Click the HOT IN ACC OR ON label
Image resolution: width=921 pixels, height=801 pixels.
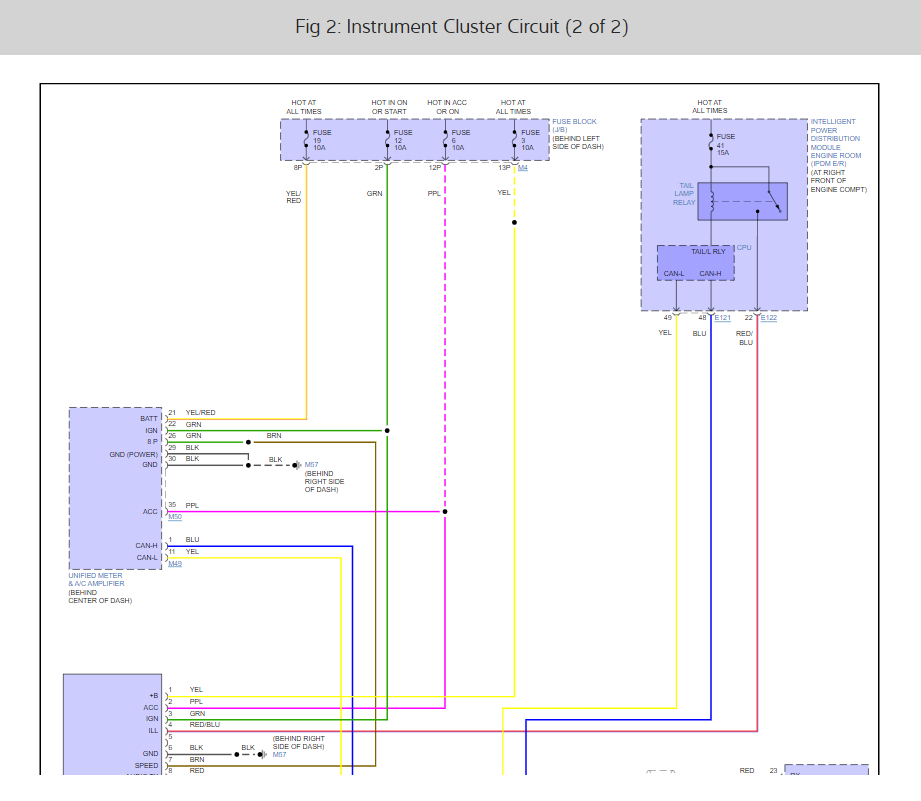tap(447, 107)
